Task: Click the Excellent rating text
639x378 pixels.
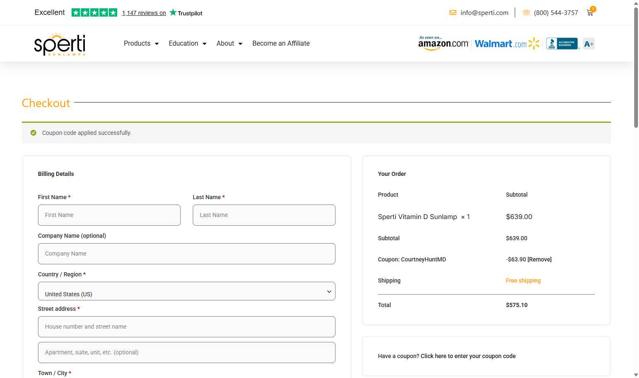Action: tap(50, 12)
